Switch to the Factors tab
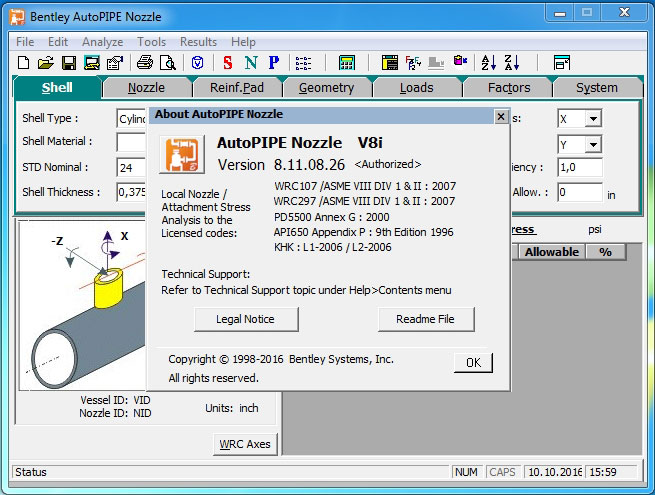 point(509,88)
